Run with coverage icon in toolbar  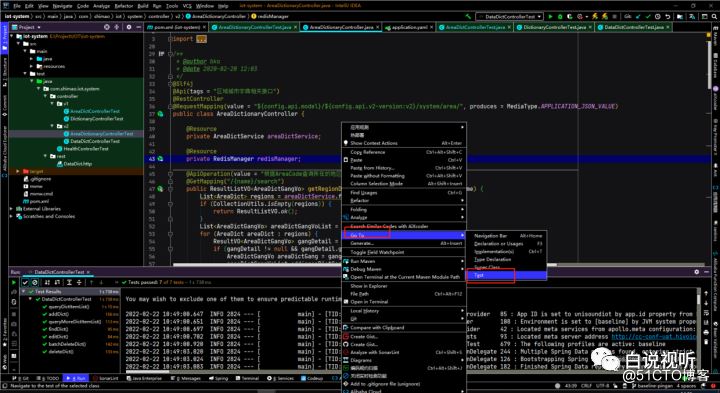[x=570, y=17]
